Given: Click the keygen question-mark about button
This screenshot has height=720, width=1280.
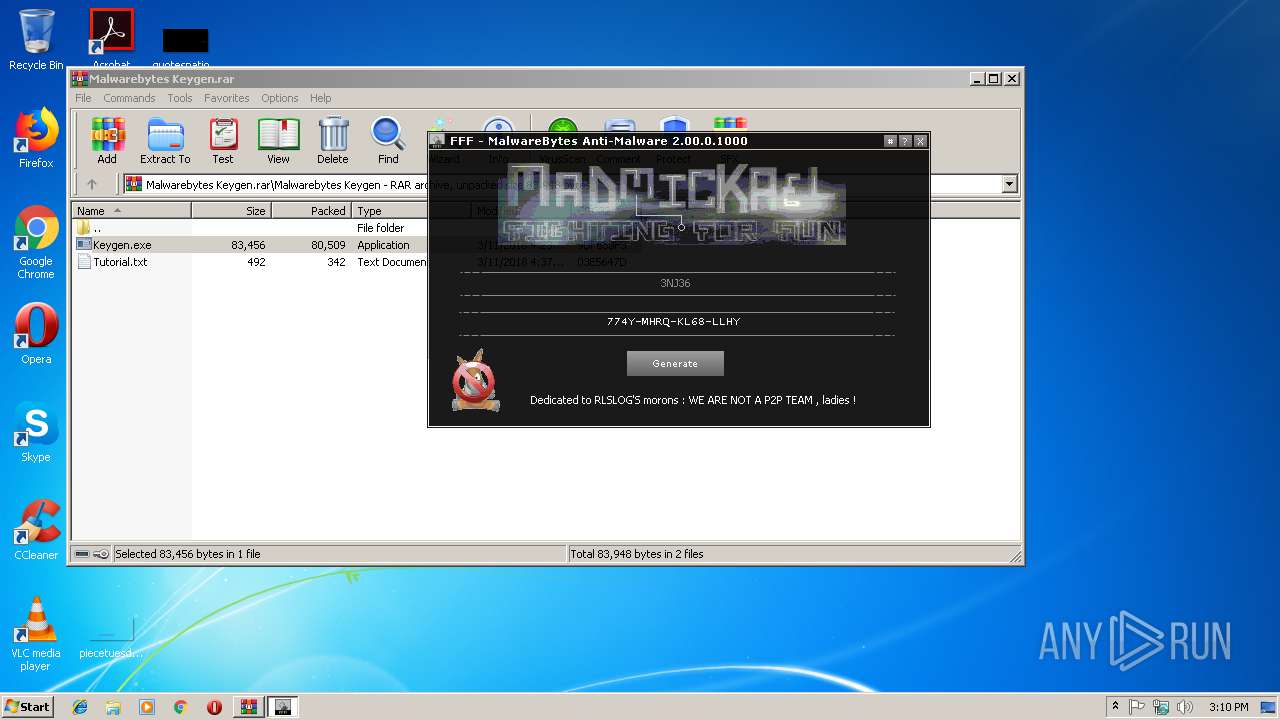Looking at the screenshot, I should pos(905,141).
